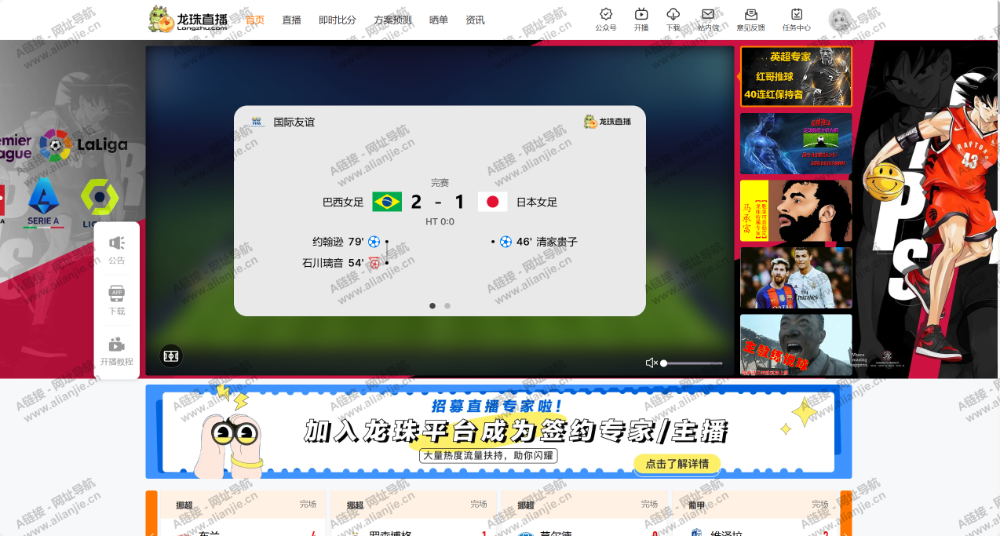The height and width of the screenshot is (536, 1000).
Task: Click the Longzhu live dragon logo
Action: [x=188, y=19]
